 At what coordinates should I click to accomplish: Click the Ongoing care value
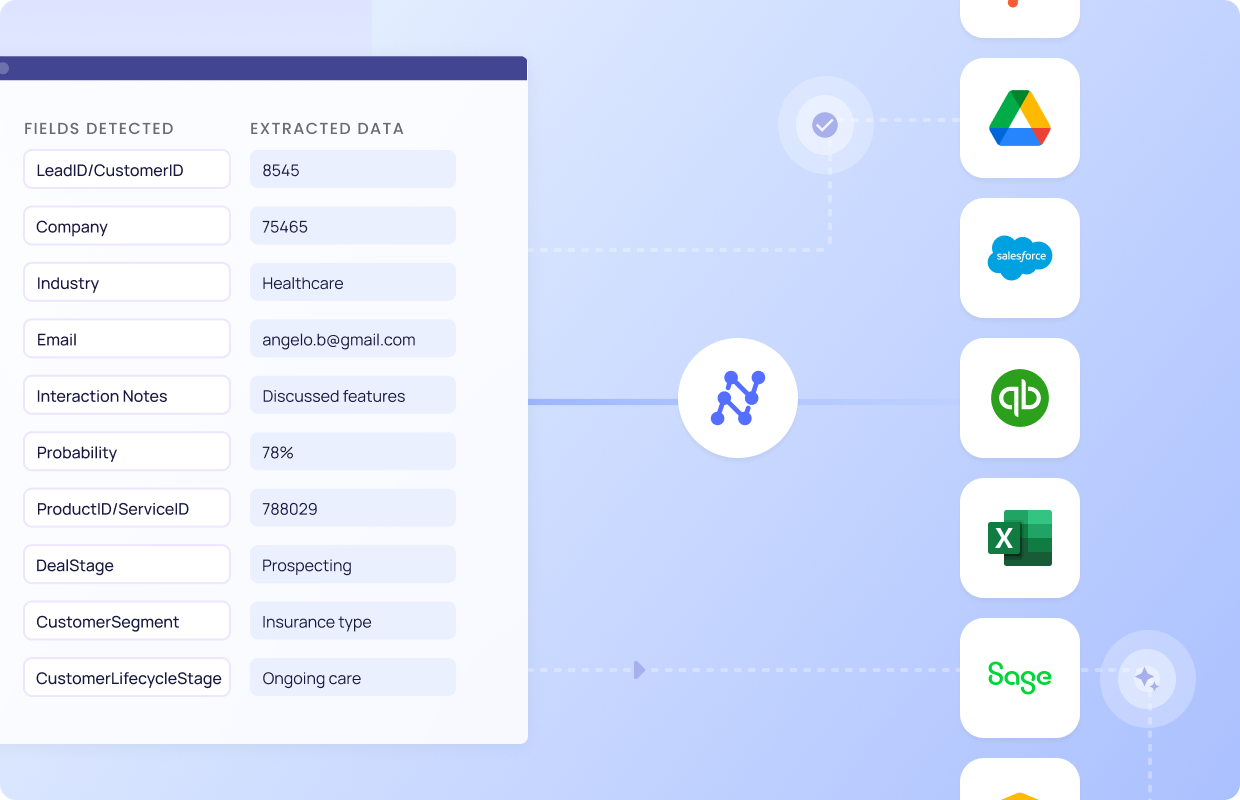coord(353,678)
